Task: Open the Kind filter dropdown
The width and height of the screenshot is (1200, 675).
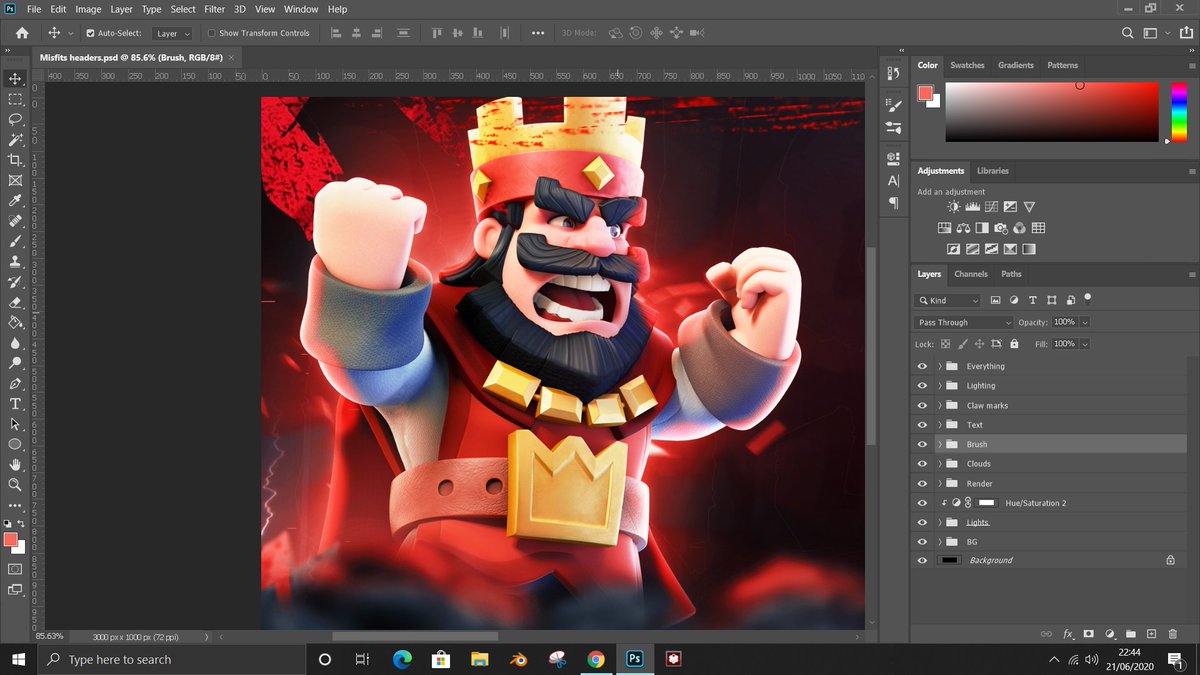Action: [949, 300]
